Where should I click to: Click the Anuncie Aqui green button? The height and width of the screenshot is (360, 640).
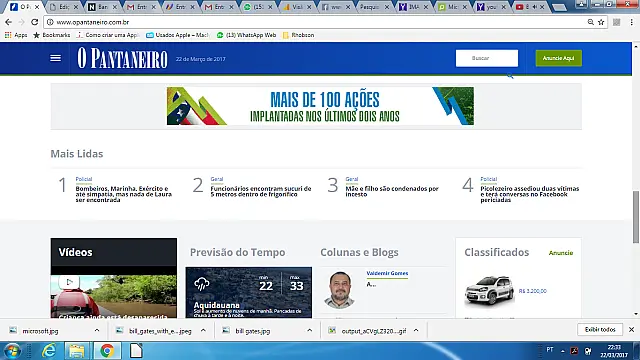click(558, 58)
